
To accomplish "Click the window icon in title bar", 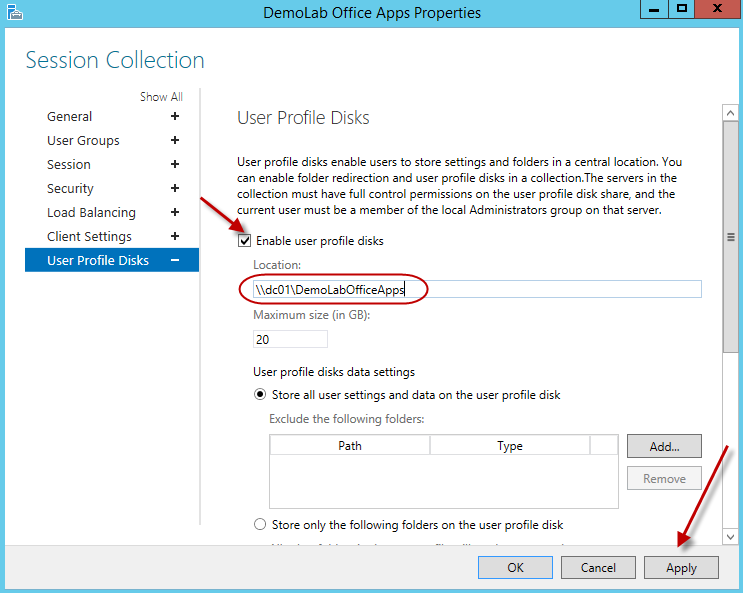I will [x=14, y=13].
